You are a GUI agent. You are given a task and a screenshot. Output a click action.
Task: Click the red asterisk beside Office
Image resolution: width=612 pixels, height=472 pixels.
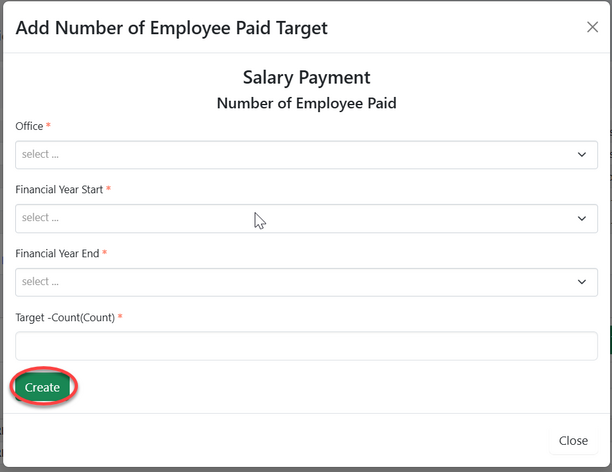point(48,126)
